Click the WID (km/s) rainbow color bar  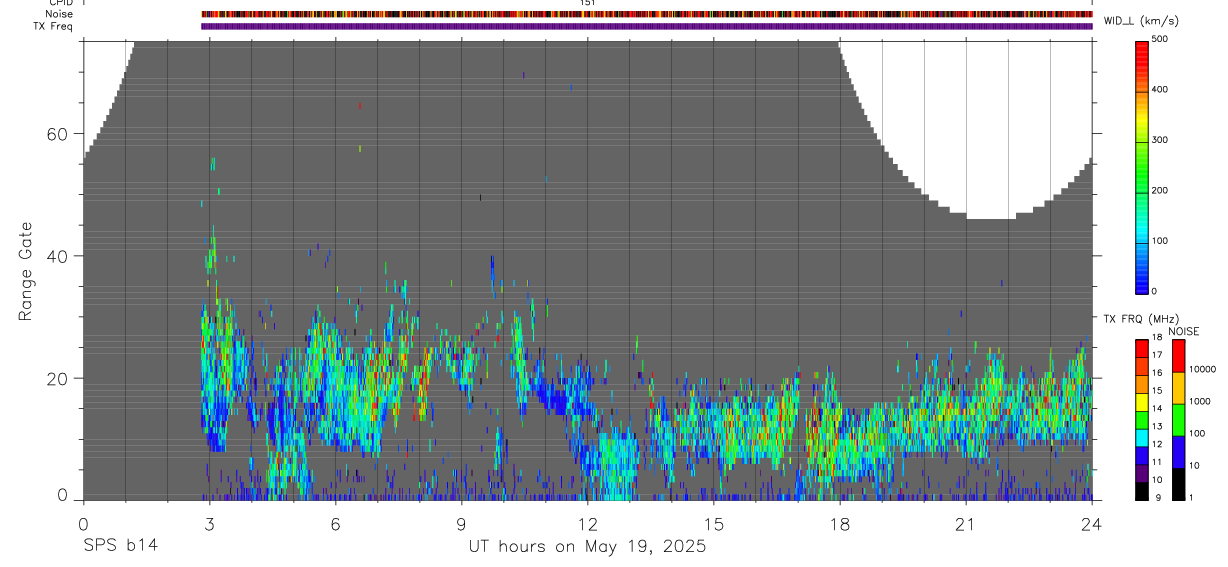1143,166
